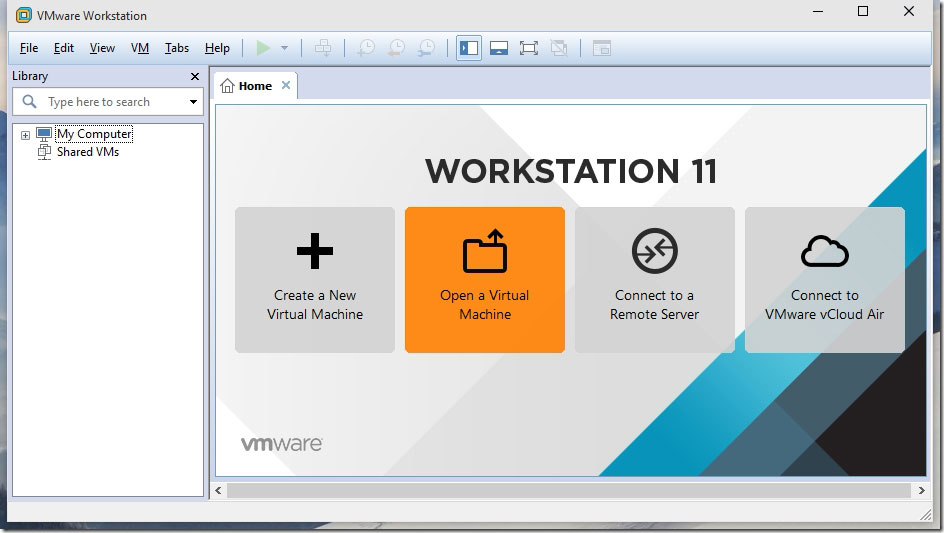Close the Library panel
The height and width of the screenshot is (533, 944).
194,76
